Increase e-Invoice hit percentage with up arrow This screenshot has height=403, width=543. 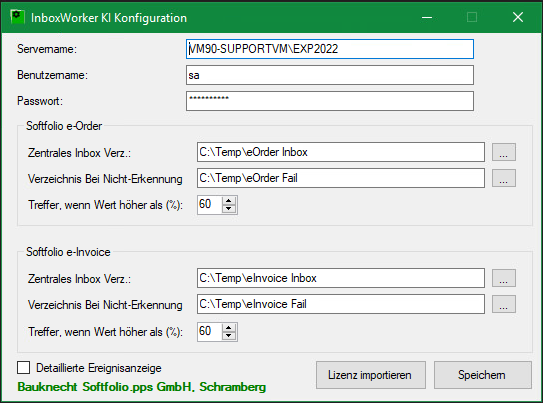(229, 328)
